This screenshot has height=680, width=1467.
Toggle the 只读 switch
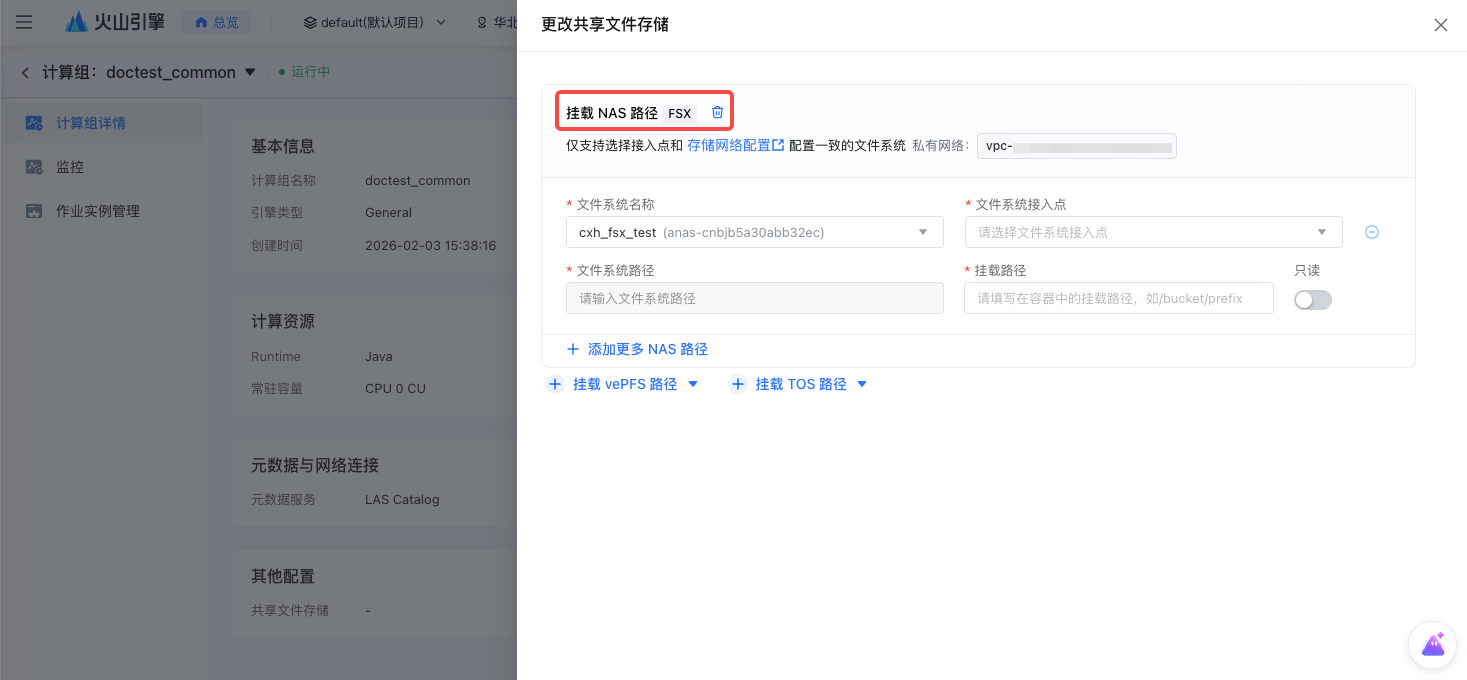pos(1313,299)
